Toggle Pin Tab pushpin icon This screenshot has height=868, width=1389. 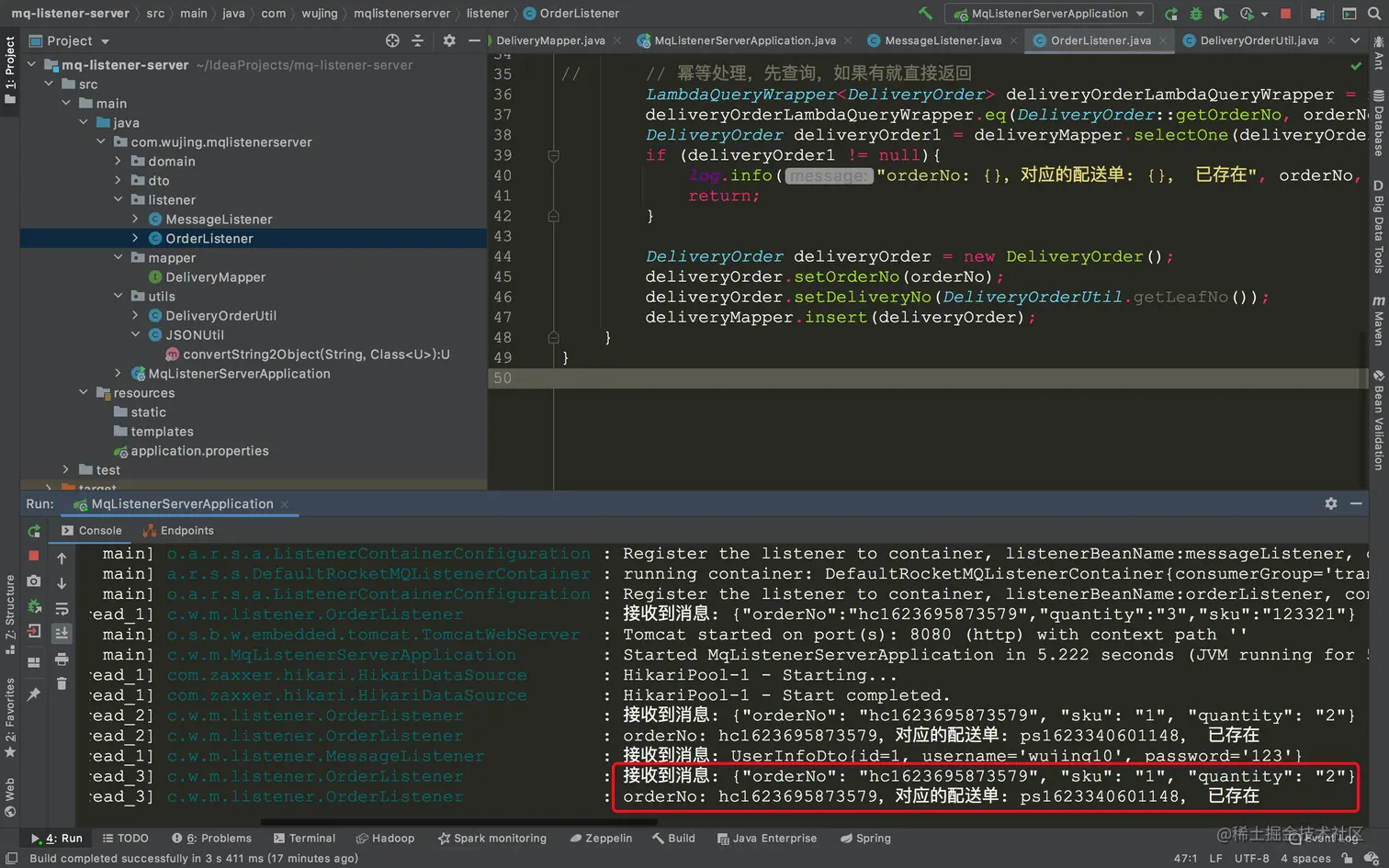click(34, 694)
